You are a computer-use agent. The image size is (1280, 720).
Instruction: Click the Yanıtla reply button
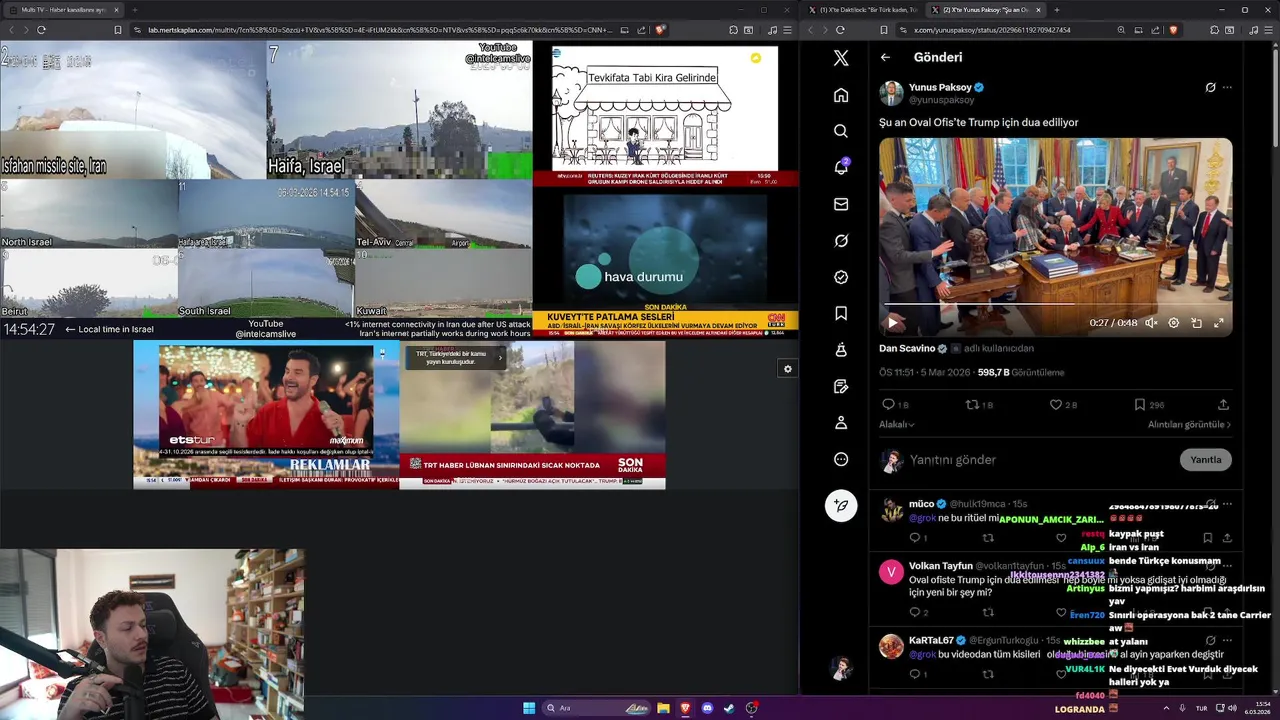click(1205, 460)
